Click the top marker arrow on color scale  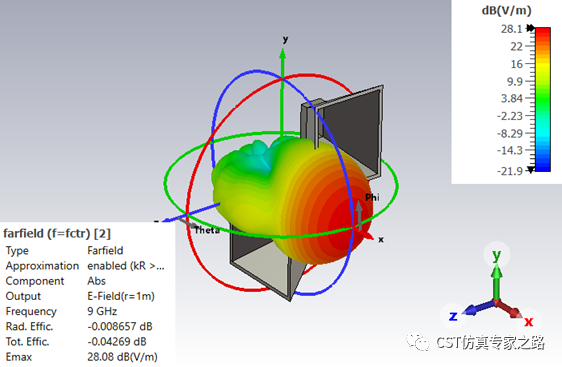(x=530, y=28)
